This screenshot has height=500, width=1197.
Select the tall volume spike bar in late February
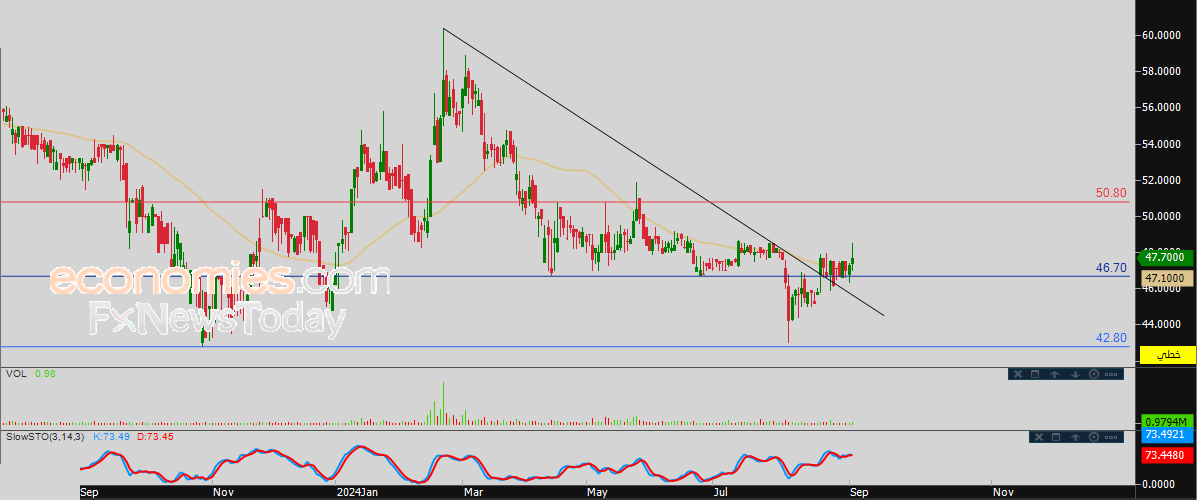pos(443,403)
